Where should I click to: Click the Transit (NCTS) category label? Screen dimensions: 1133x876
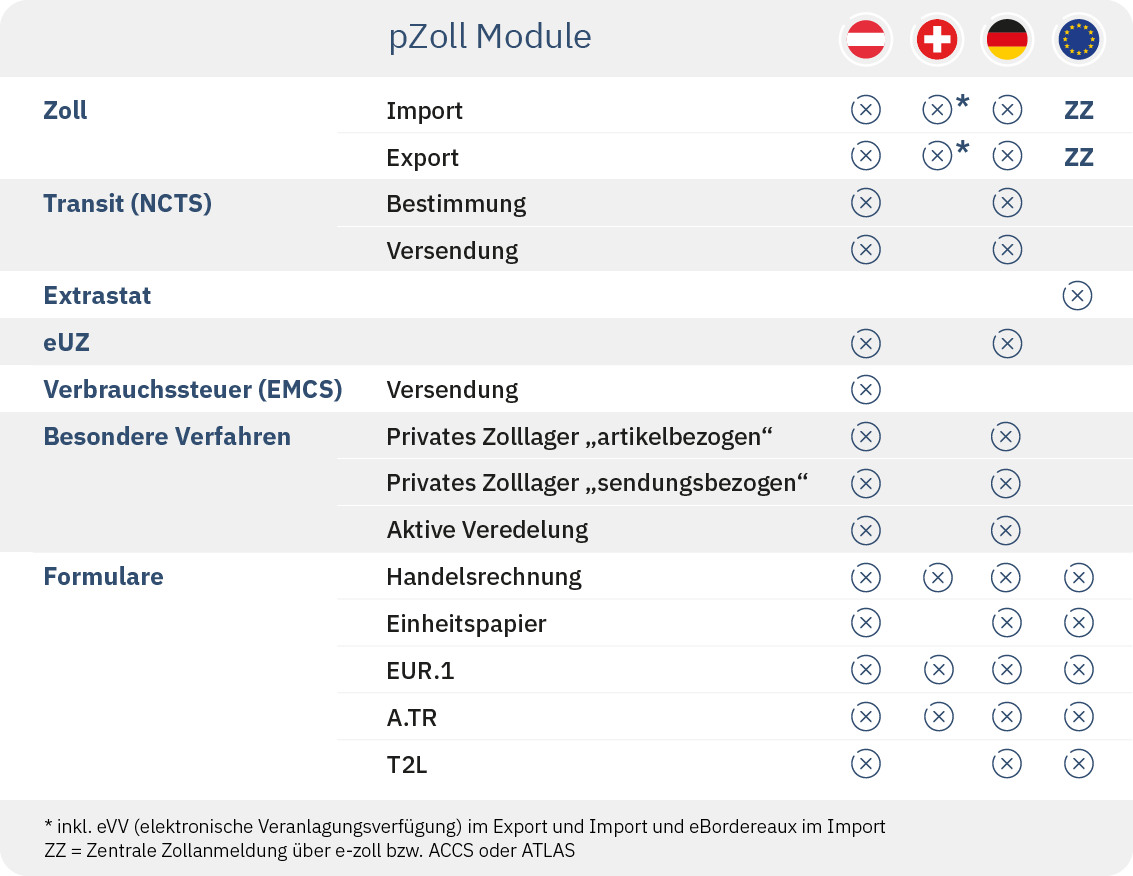(x=127, y=204)
